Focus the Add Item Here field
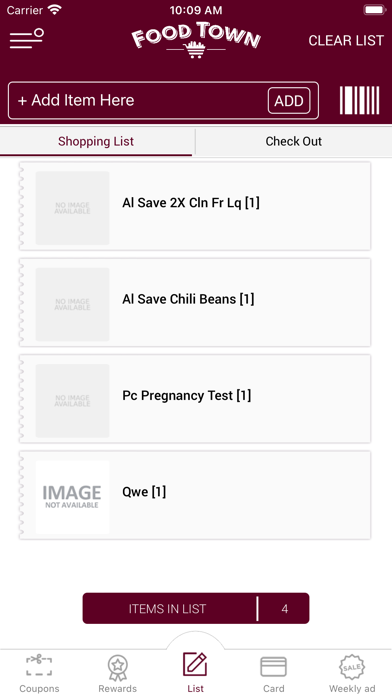 click(138, 100)
